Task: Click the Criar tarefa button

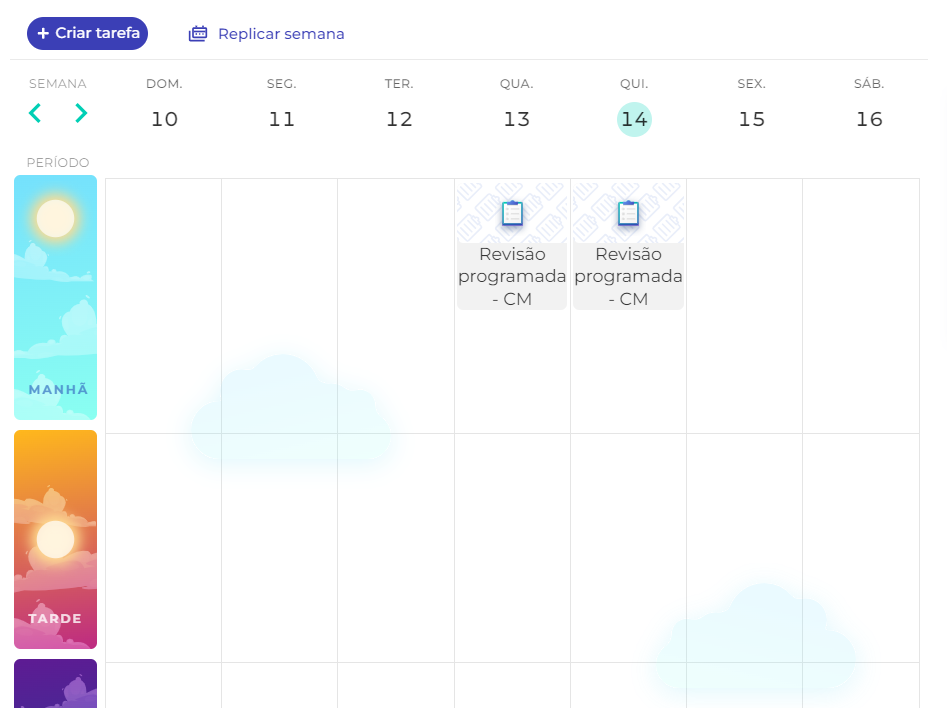Action: [x=88, y=33]
